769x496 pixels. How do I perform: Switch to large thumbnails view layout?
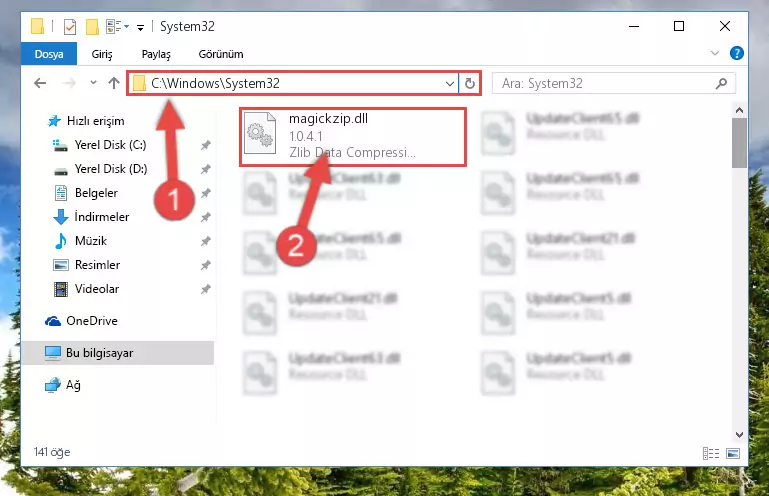click(x=733, y=453)
